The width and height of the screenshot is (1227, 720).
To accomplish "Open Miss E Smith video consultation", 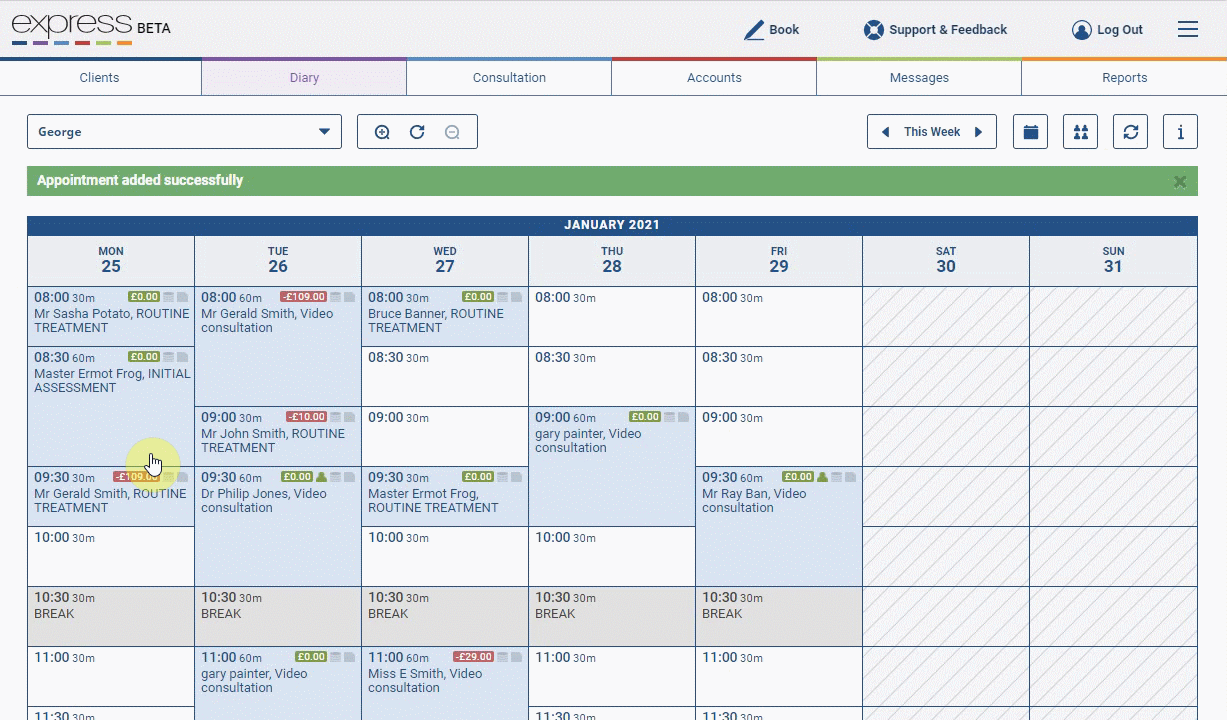I will pos(445,684).
